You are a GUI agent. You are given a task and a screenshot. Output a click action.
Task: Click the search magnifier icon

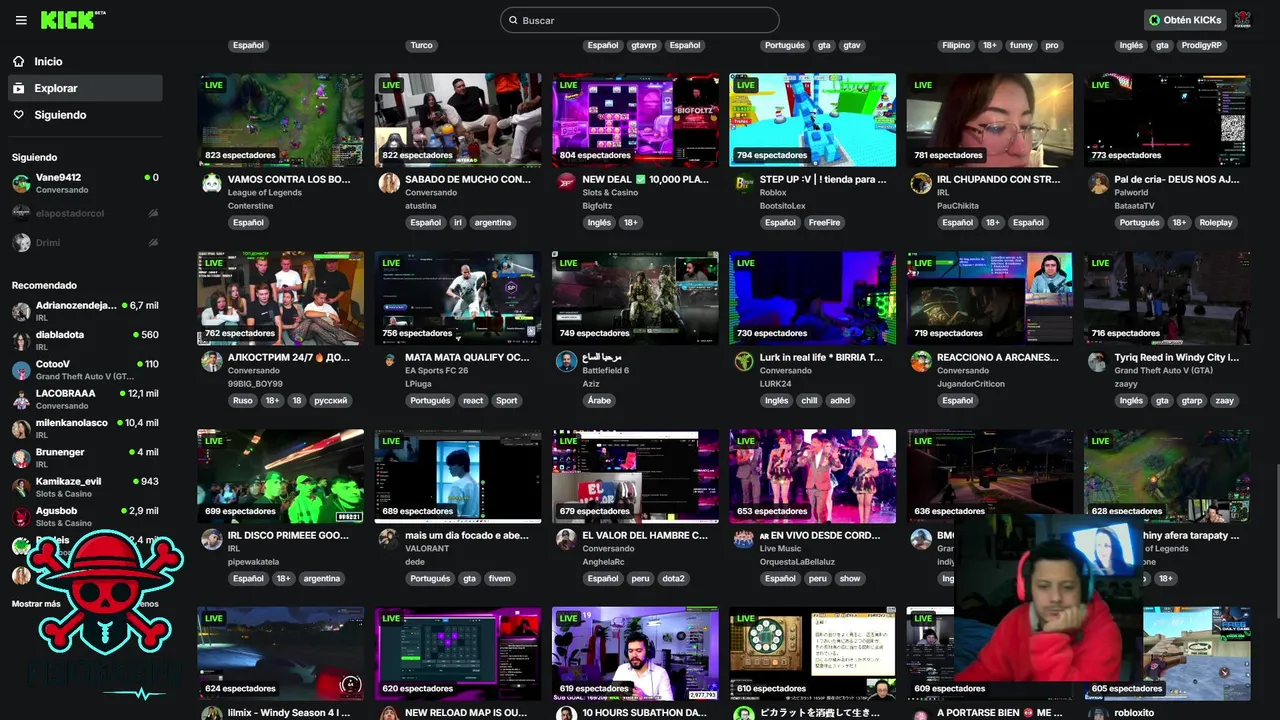pos(513,20)
